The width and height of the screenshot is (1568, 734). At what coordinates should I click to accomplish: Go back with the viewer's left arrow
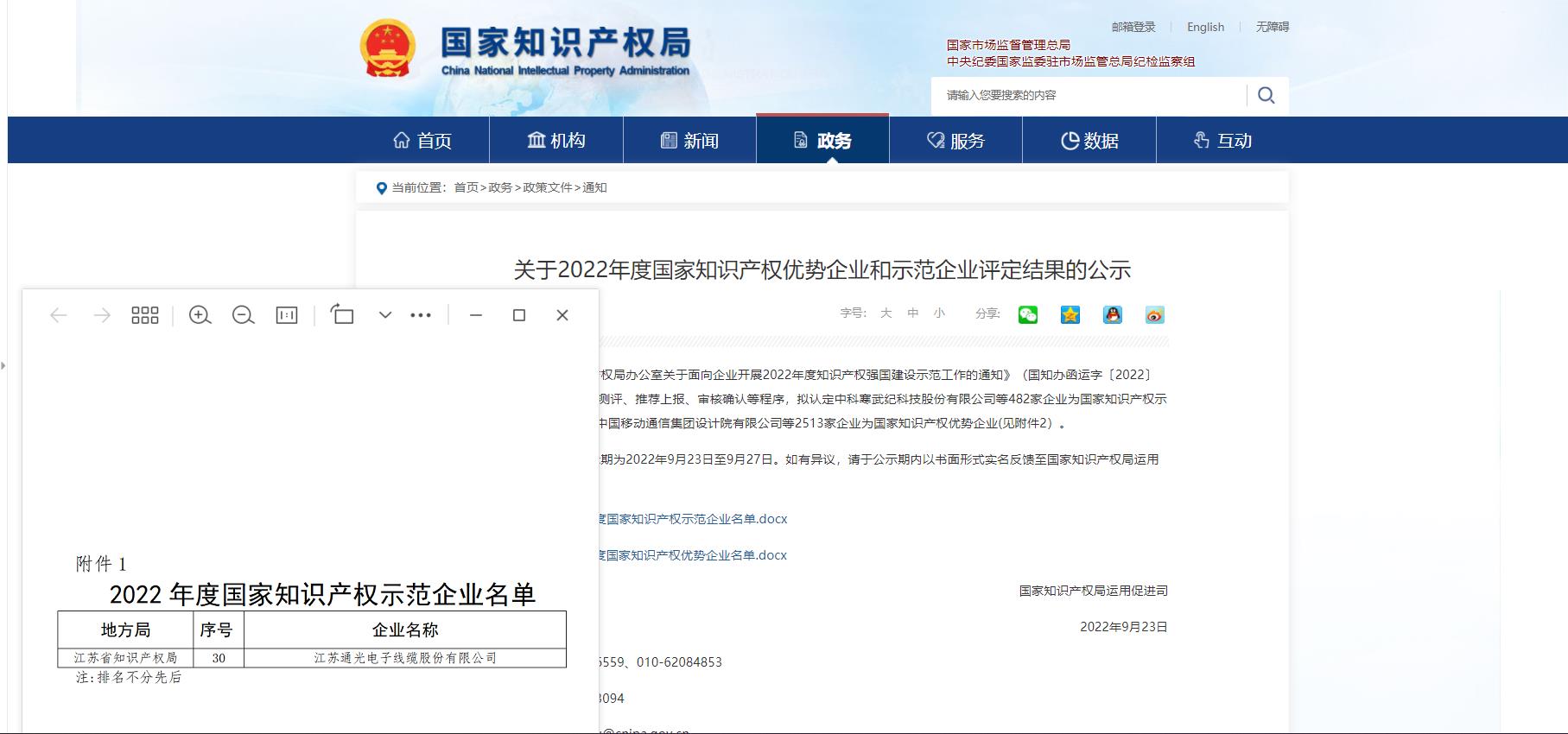tap(59, 315)
